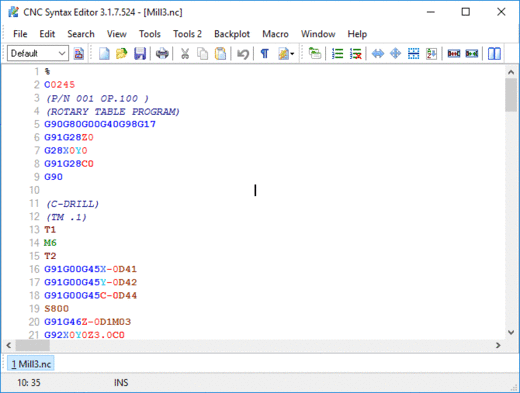Open the Tools 2 menu
520x393 pixels.
click(x=187, y=34)
